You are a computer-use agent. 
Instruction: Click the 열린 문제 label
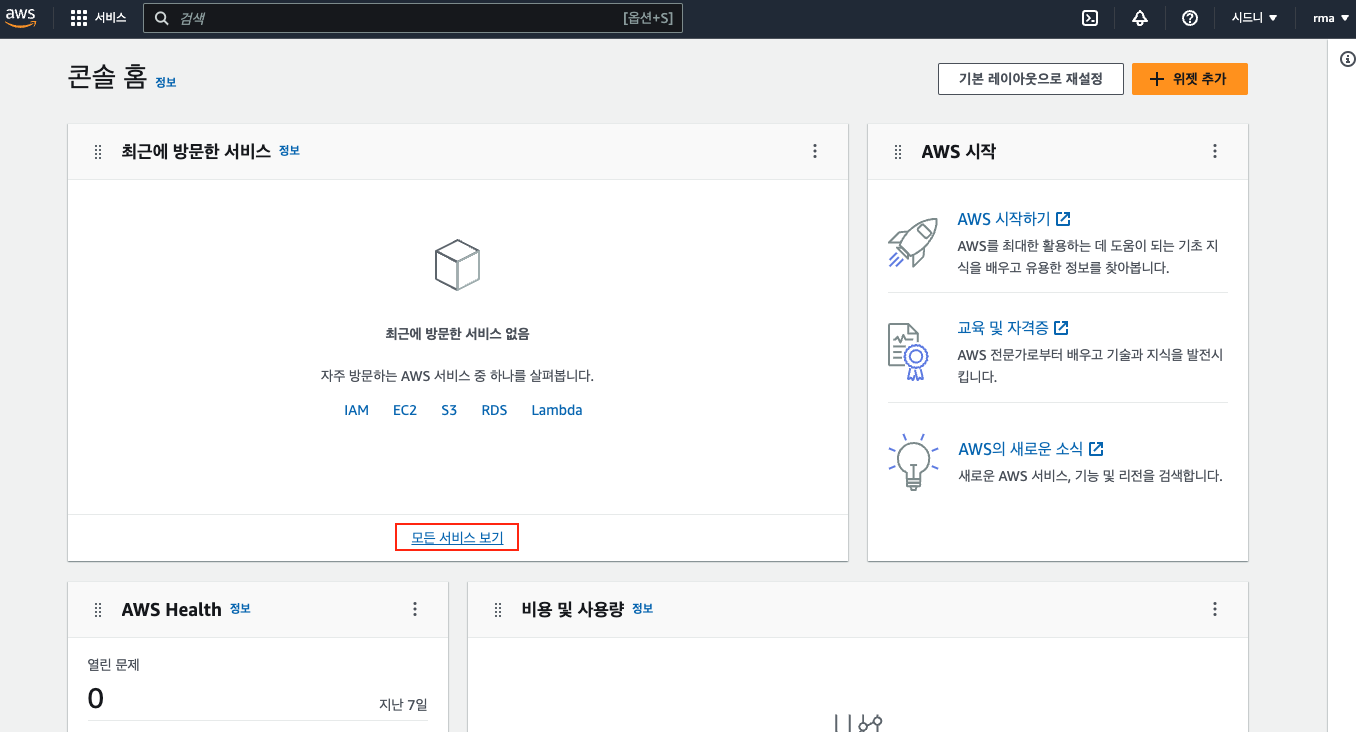pos(114,664)
